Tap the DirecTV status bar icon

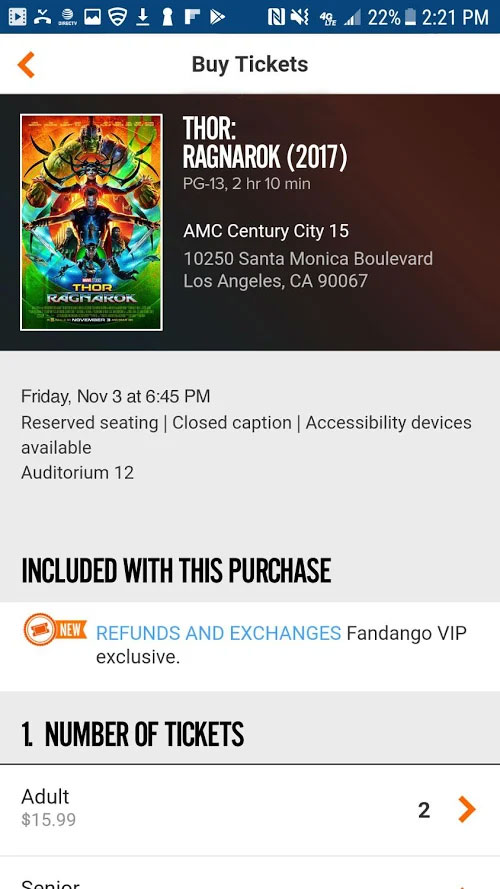click(67, 17)
